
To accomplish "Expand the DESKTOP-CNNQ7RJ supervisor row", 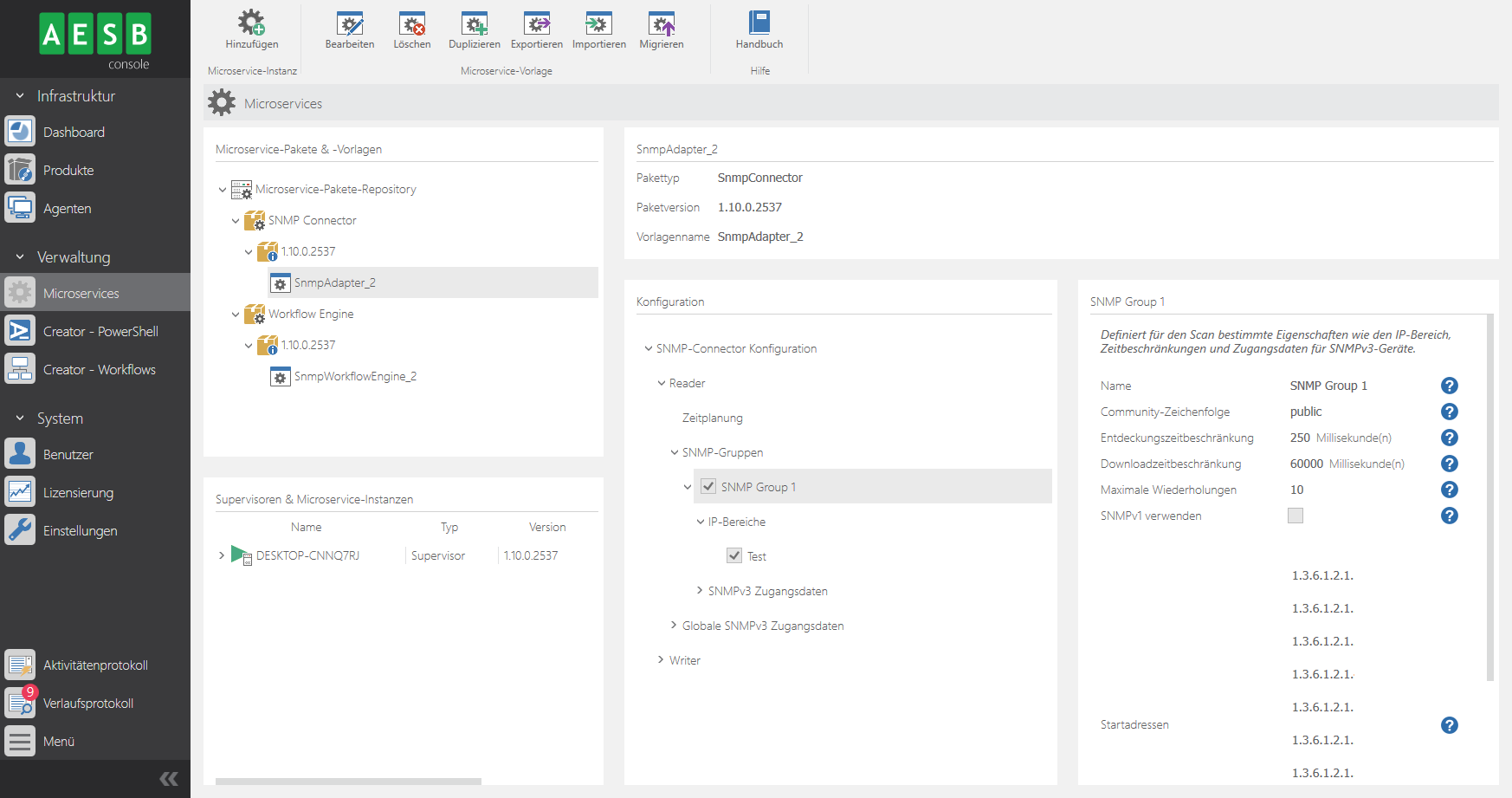I will point(222,555).
